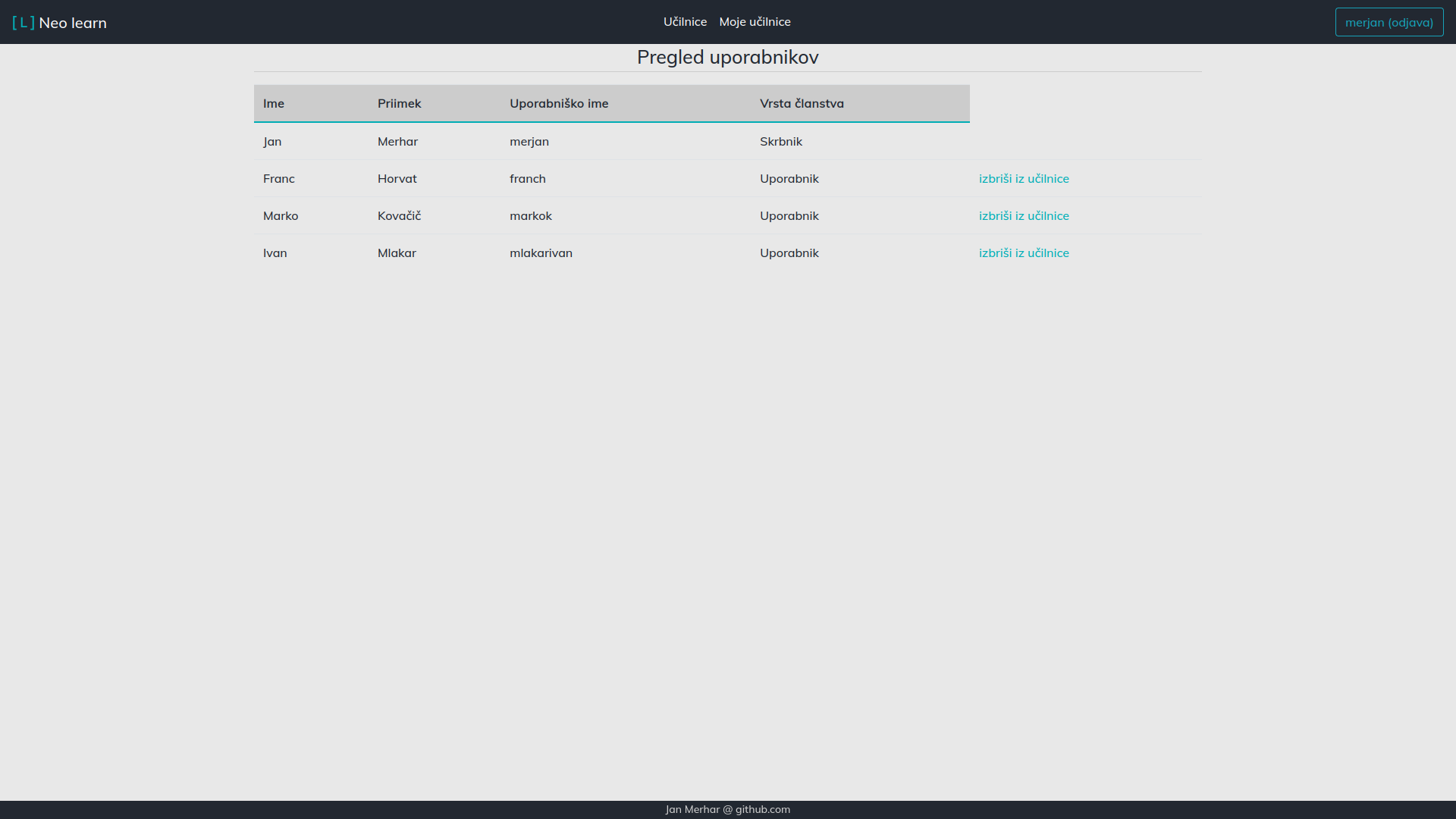1456x819 pixels.
Task: Click the Uporabniško ime column header
Action: pyautogui.click(x=558, y=104)
